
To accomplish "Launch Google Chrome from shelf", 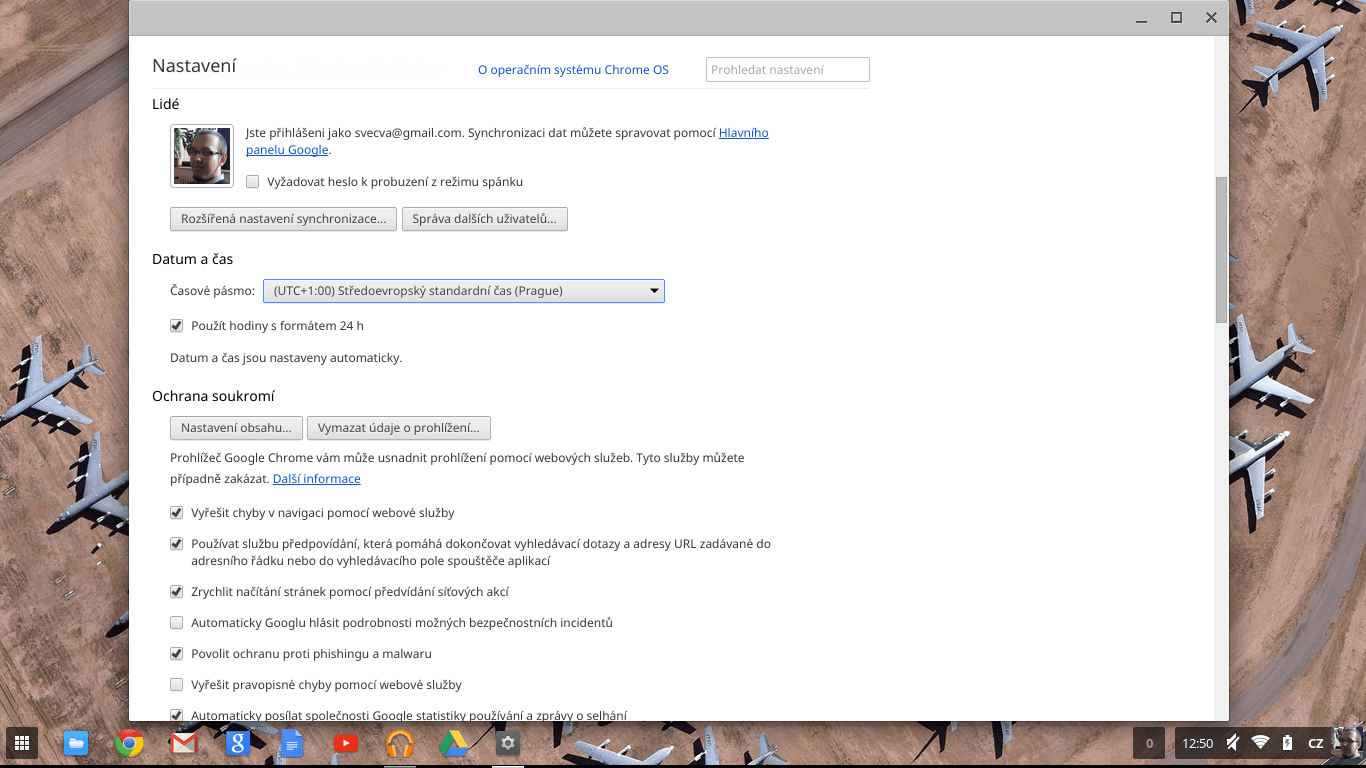I will click(x=129, y=743).
